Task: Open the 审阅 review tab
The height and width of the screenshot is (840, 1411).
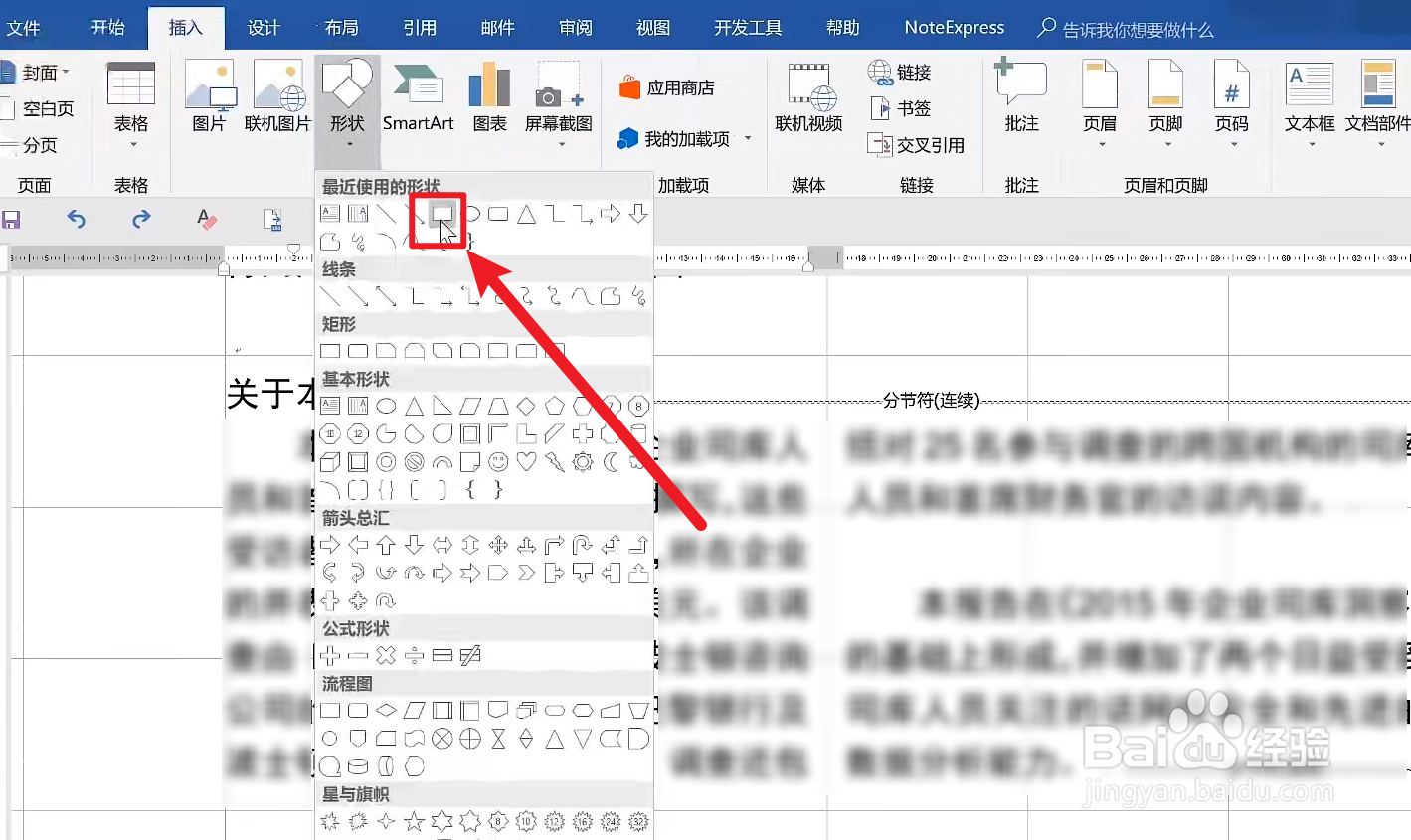Action: pos(576,28)
